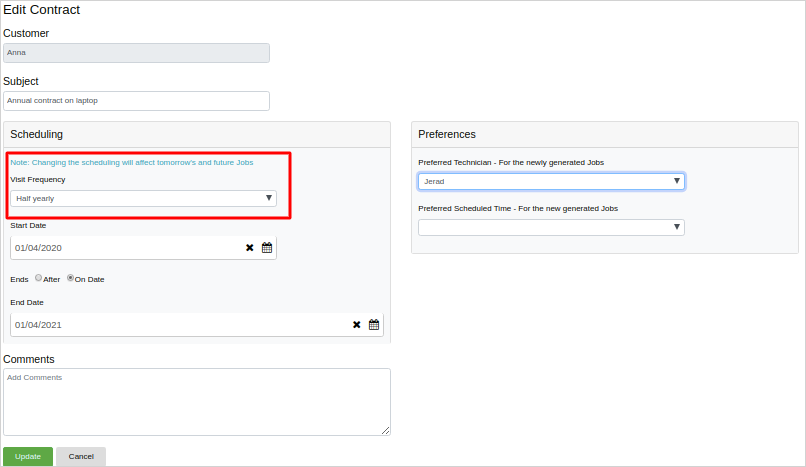Clear the Start Date value with X
Viewport: 806px width, 467px height.
250,248
